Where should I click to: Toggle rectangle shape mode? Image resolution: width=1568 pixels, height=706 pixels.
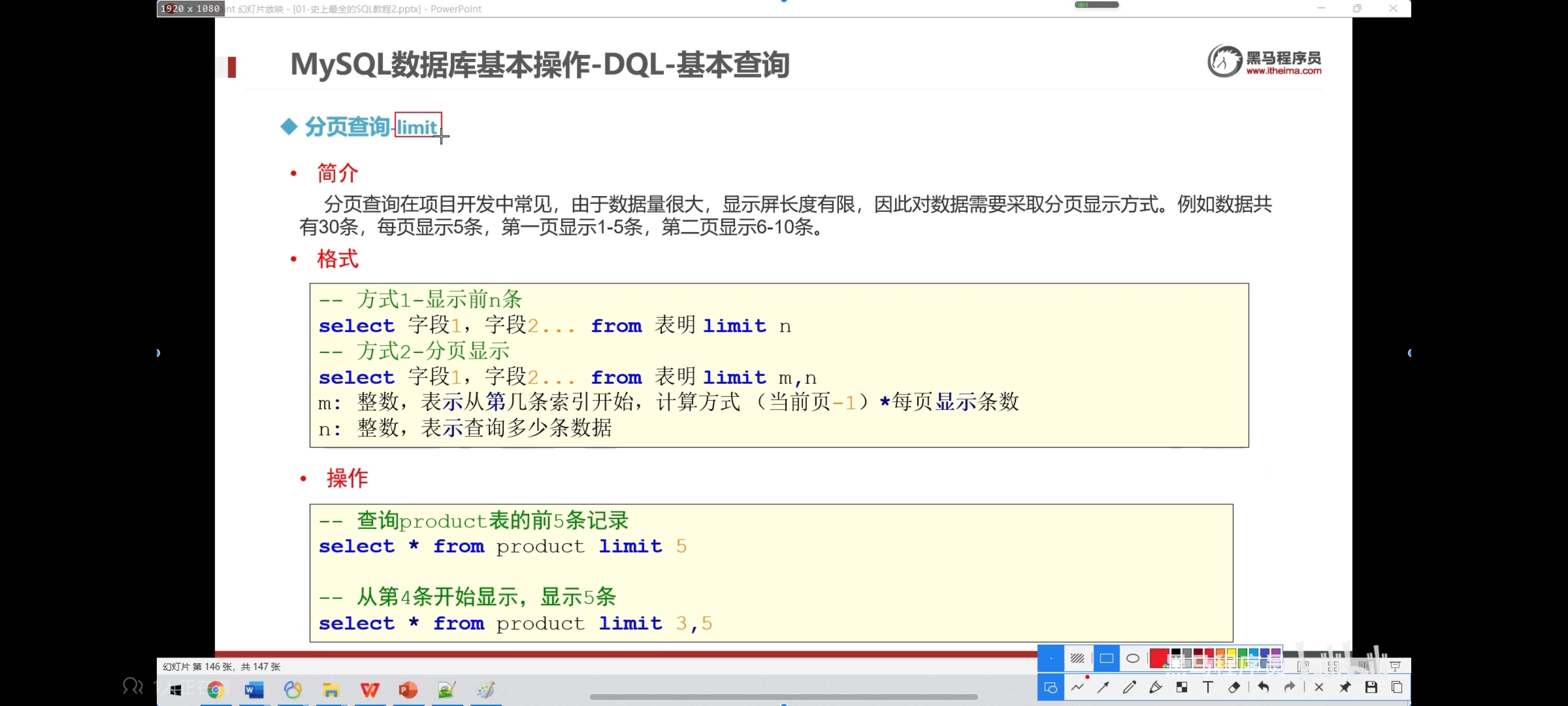coord(1107,658)
